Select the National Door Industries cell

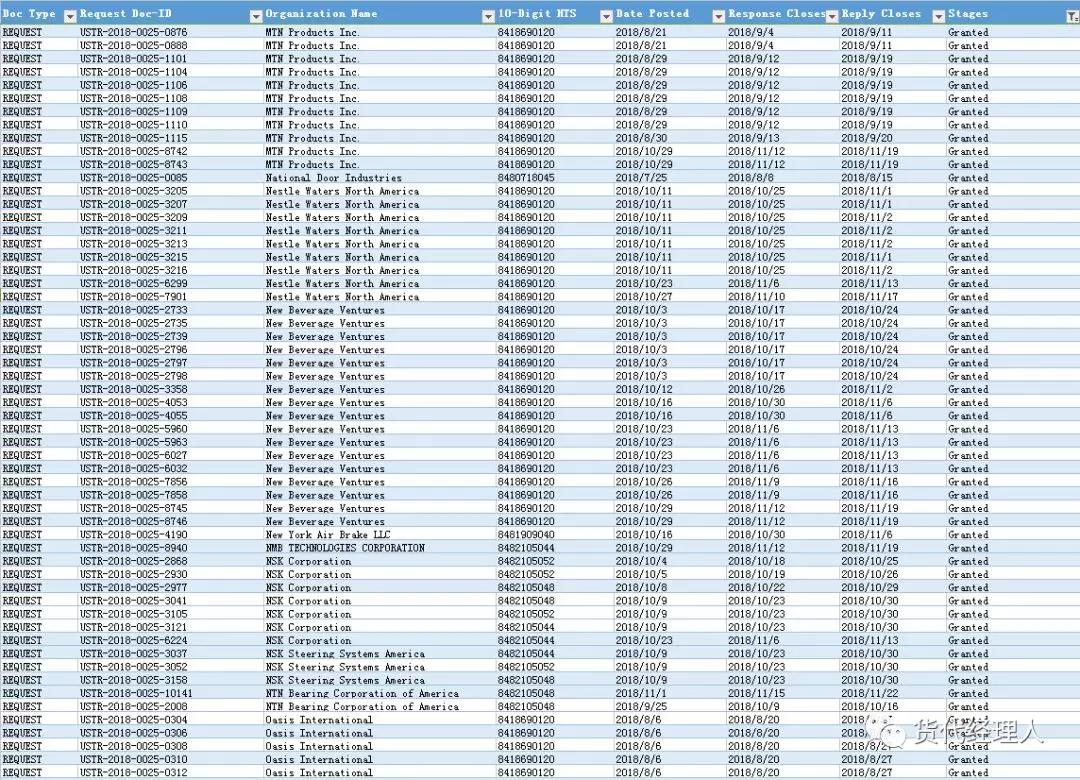[334, 178]
